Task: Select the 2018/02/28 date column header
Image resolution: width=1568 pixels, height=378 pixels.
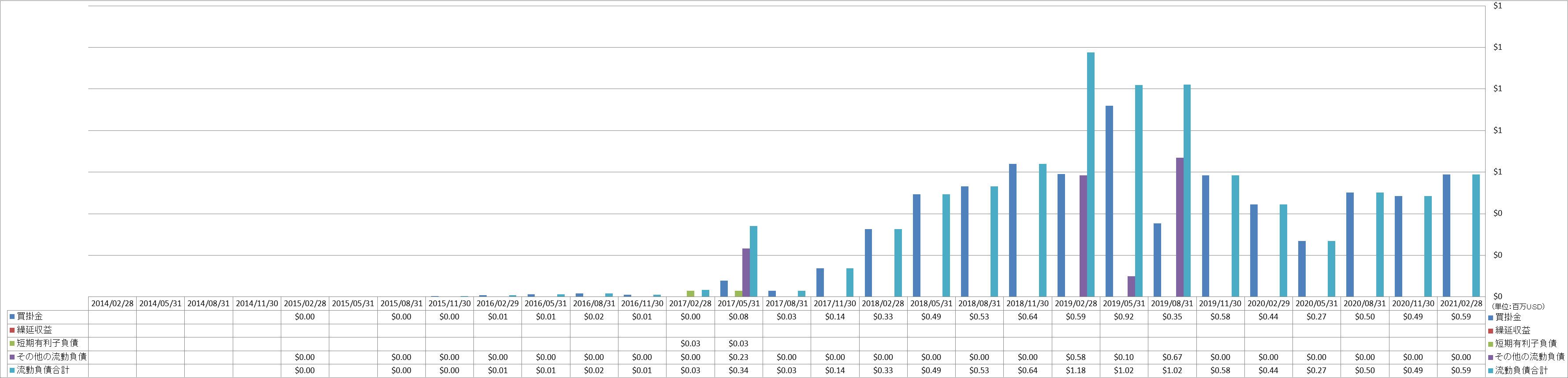Action: pyautogui.click(x=883, y=304)
